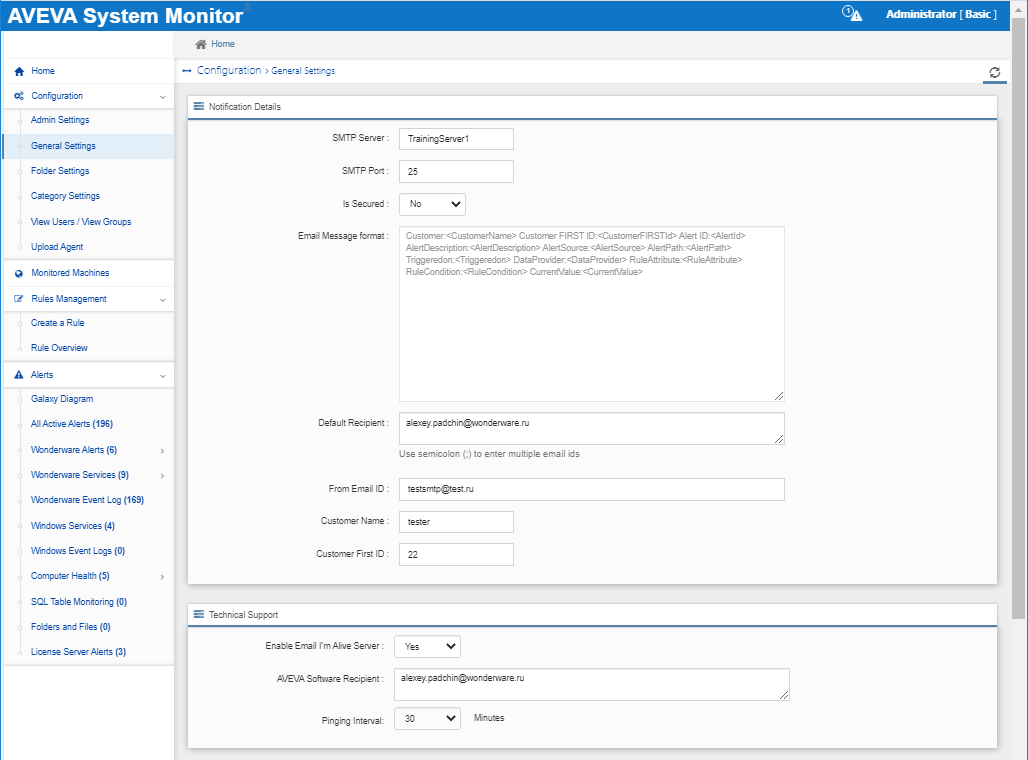Screen dimensions: 1028x760
Task: Click the SMTP Server input field
Action: pyautogui.click(x=456, y=139)
